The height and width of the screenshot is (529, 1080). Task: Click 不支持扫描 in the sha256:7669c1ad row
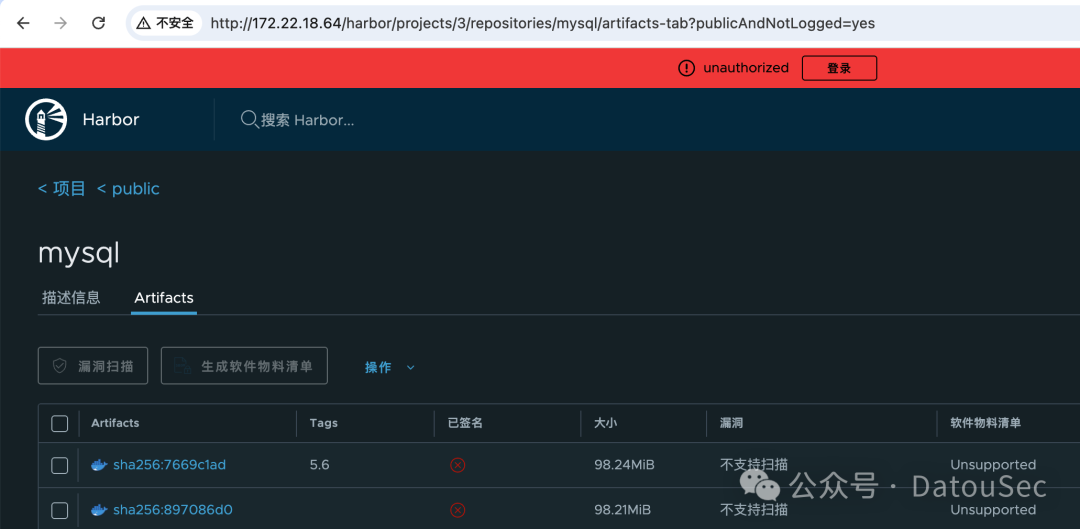coord(754,465)
